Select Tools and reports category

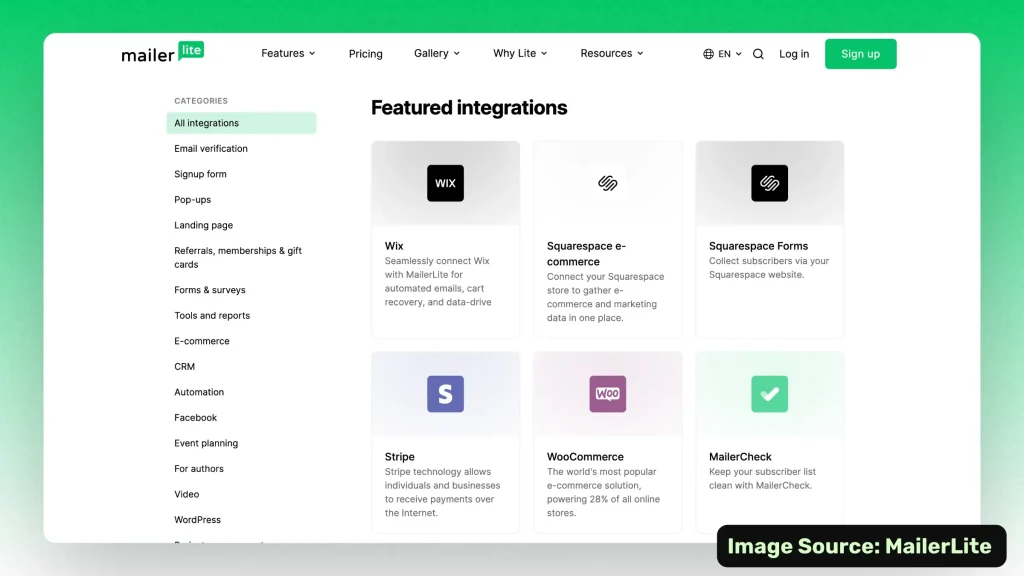pyautogui.click(x=212, y=315)
